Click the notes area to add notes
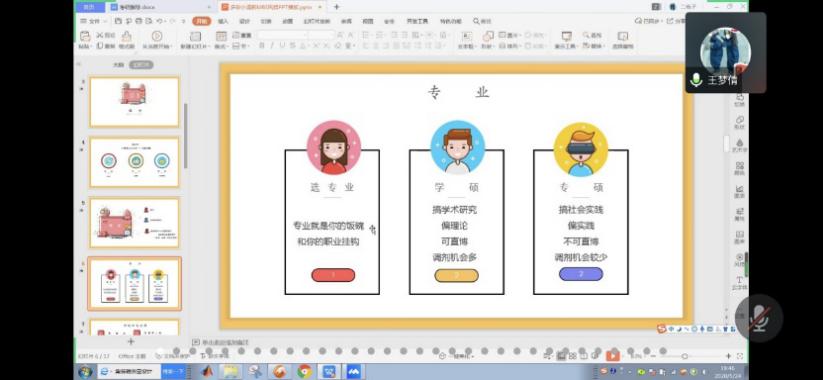Image resolution: width=823 pixels, height=380 pixels. (226, 342)
